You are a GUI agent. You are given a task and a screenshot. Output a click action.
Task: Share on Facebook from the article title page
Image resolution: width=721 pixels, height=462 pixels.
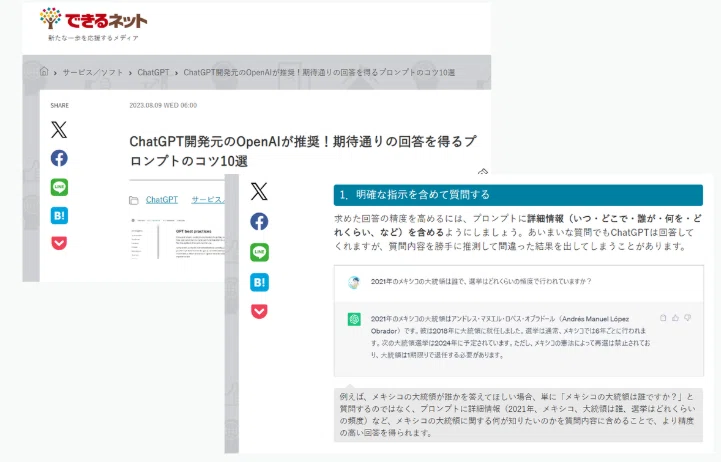(59, 158)
